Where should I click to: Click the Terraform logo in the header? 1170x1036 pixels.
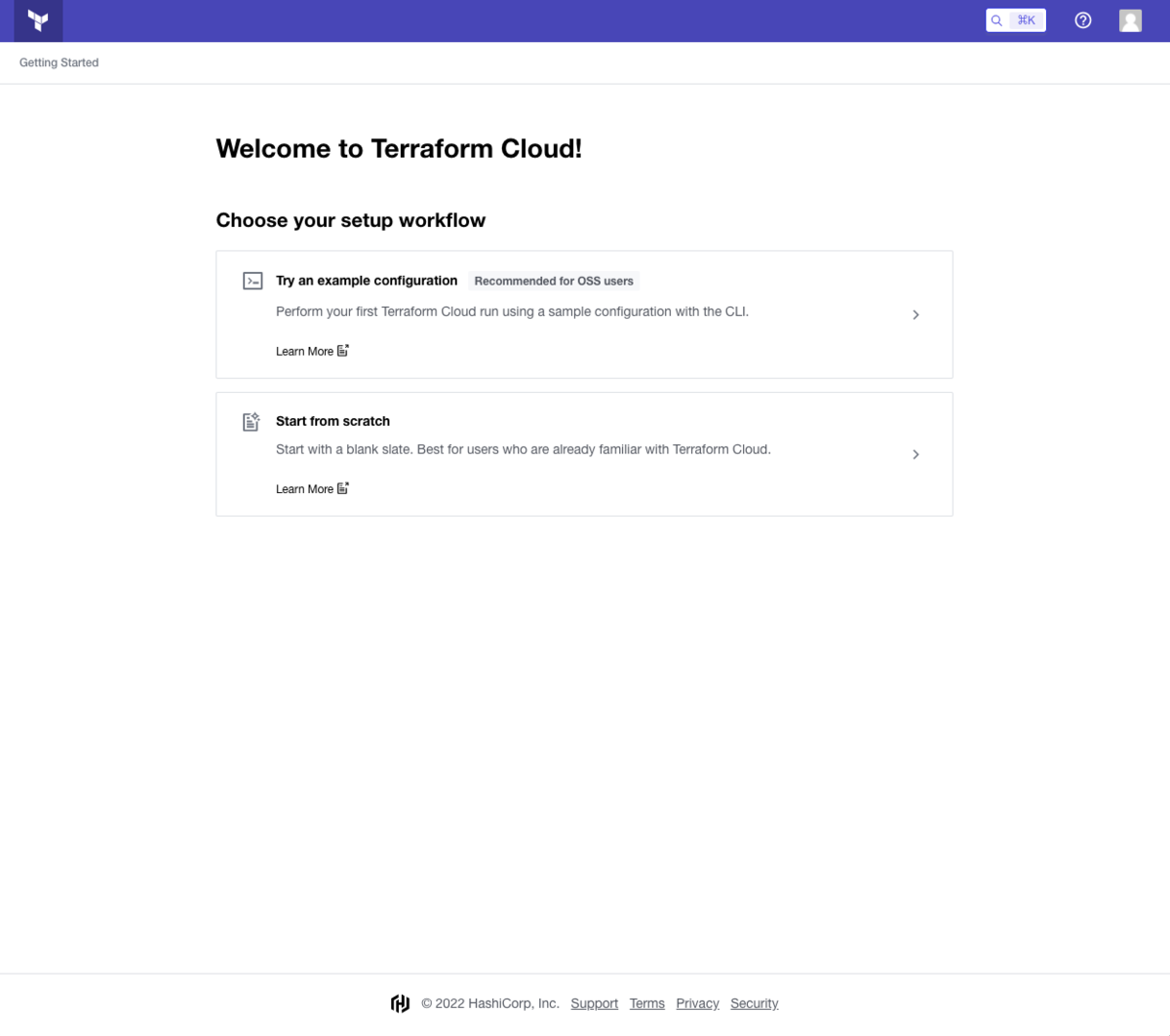click(38, 20)
